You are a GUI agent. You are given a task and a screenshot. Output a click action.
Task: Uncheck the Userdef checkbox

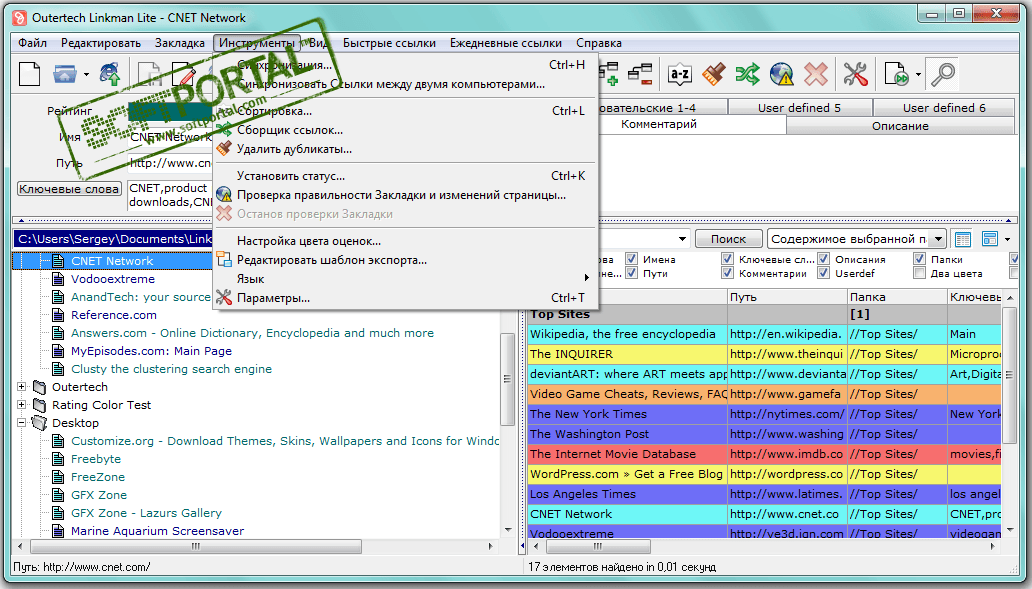[823, 272]
